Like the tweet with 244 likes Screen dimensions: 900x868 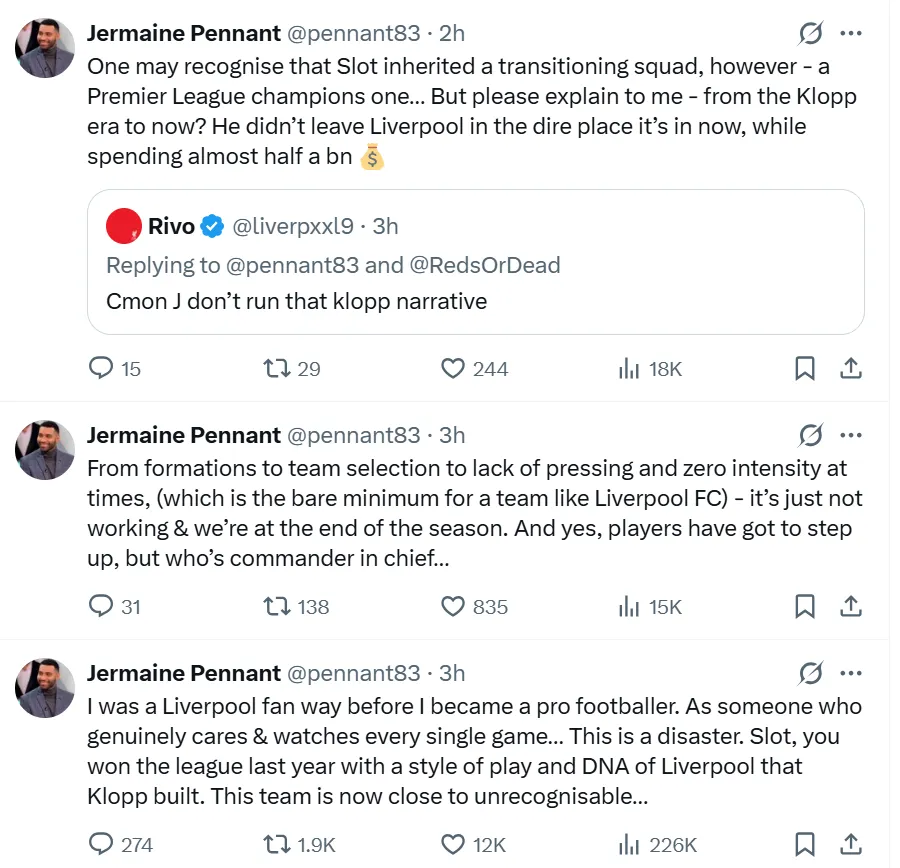454,369
